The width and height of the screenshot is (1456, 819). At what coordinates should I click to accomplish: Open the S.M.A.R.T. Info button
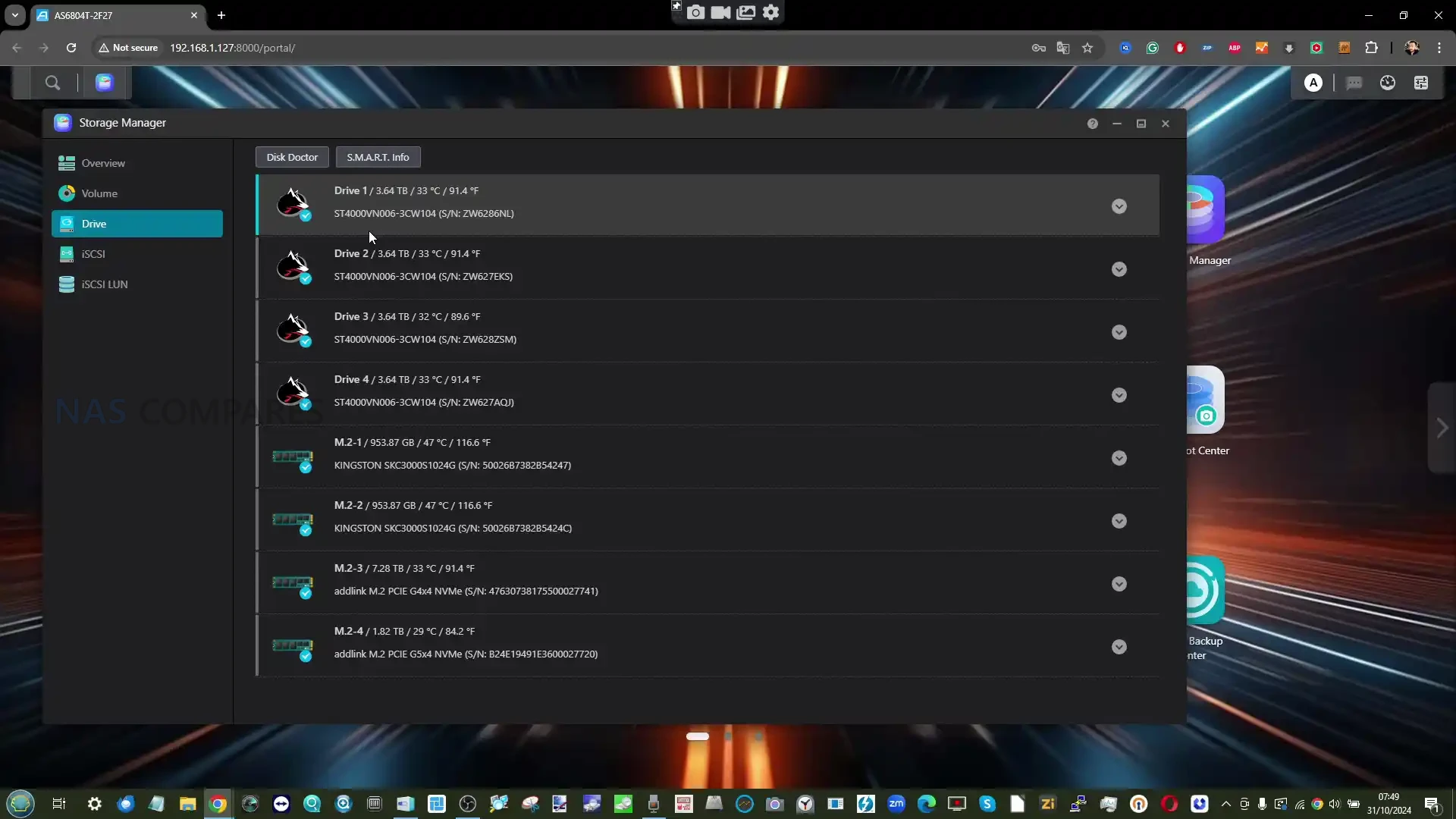point(378,157)
